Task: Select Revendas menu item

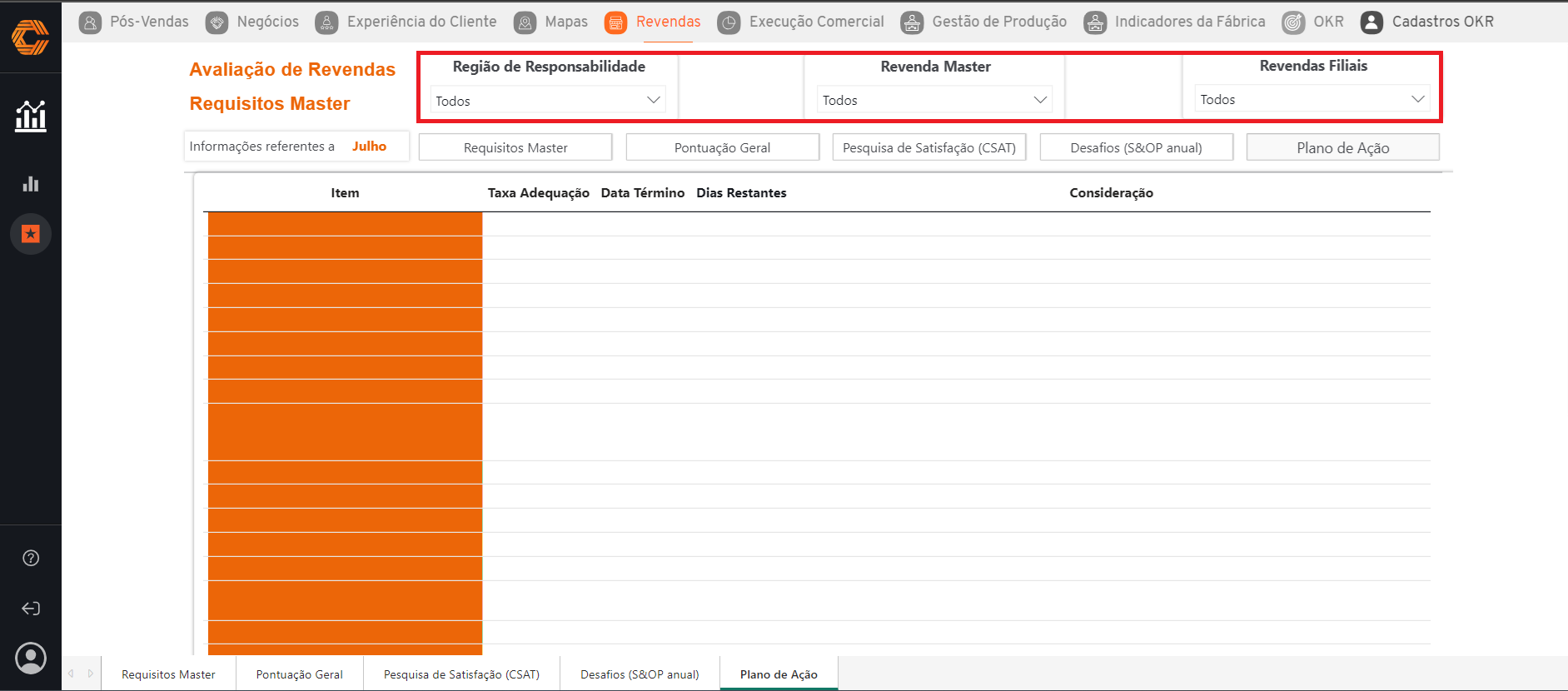Action: click(x=669, y=22)
